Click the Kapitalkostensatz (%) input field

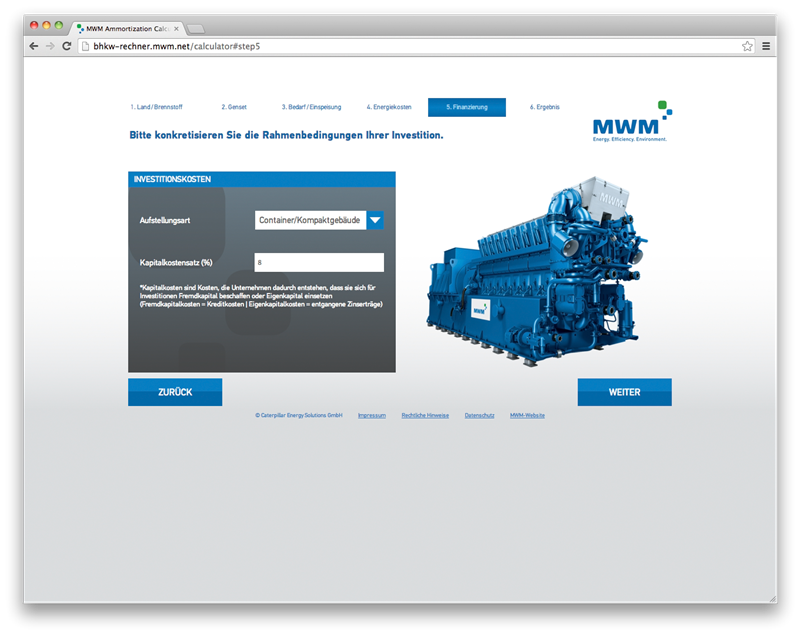tap(319, 262)
